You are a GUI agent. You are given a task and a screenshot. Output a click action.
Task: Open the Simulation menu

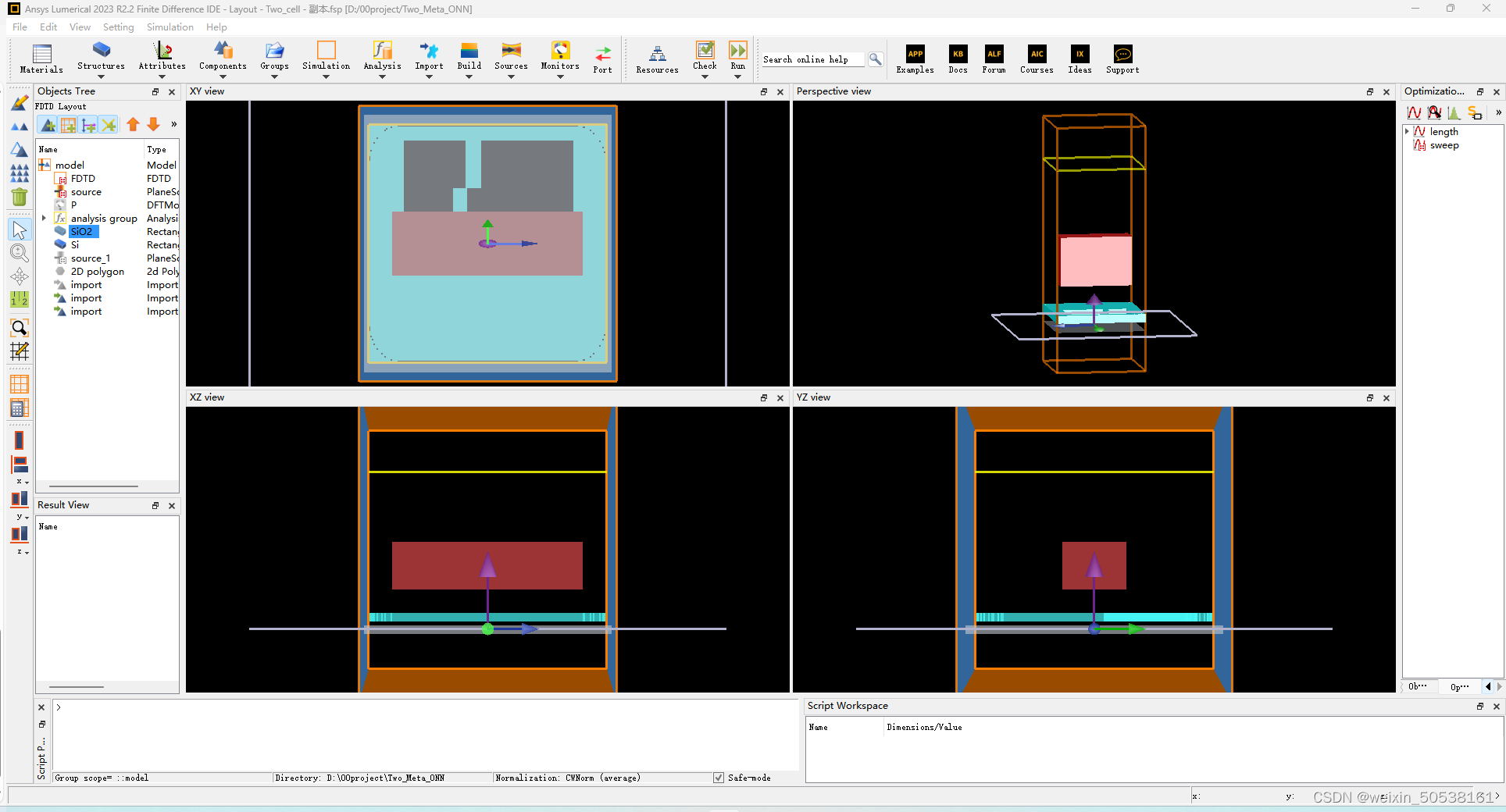pos(169,27)
